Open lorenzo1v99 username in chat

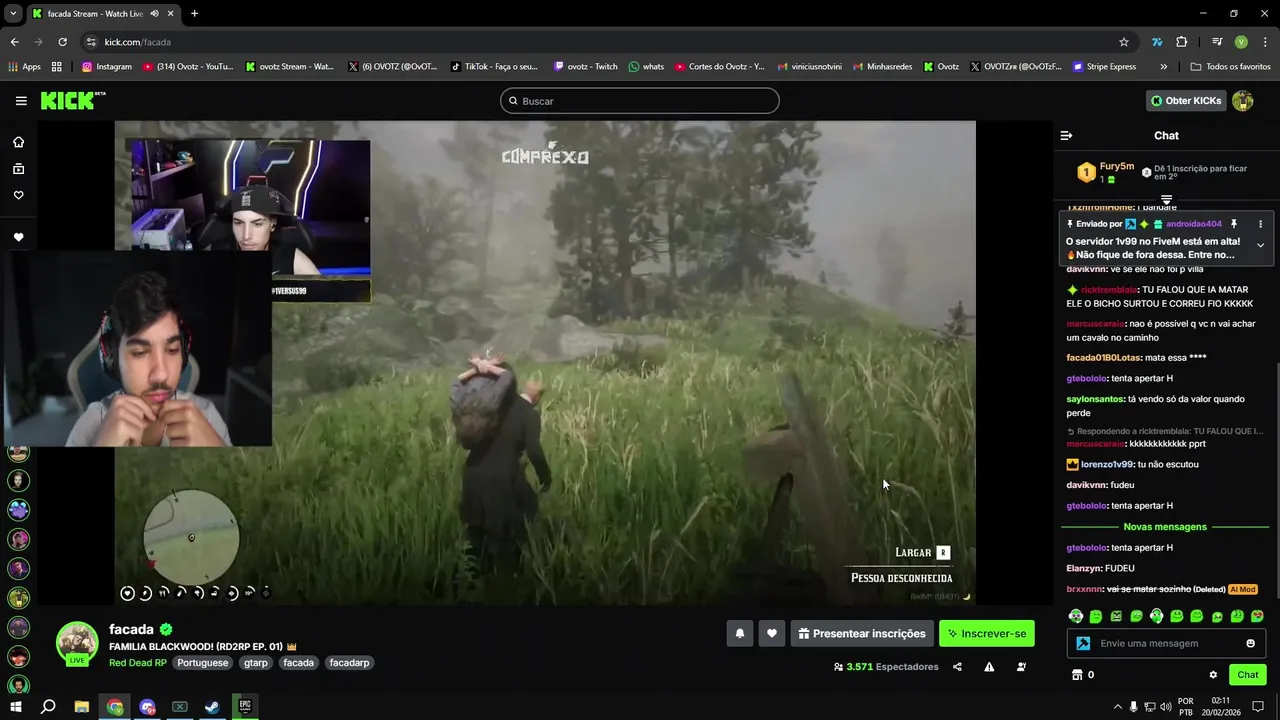1107,464
